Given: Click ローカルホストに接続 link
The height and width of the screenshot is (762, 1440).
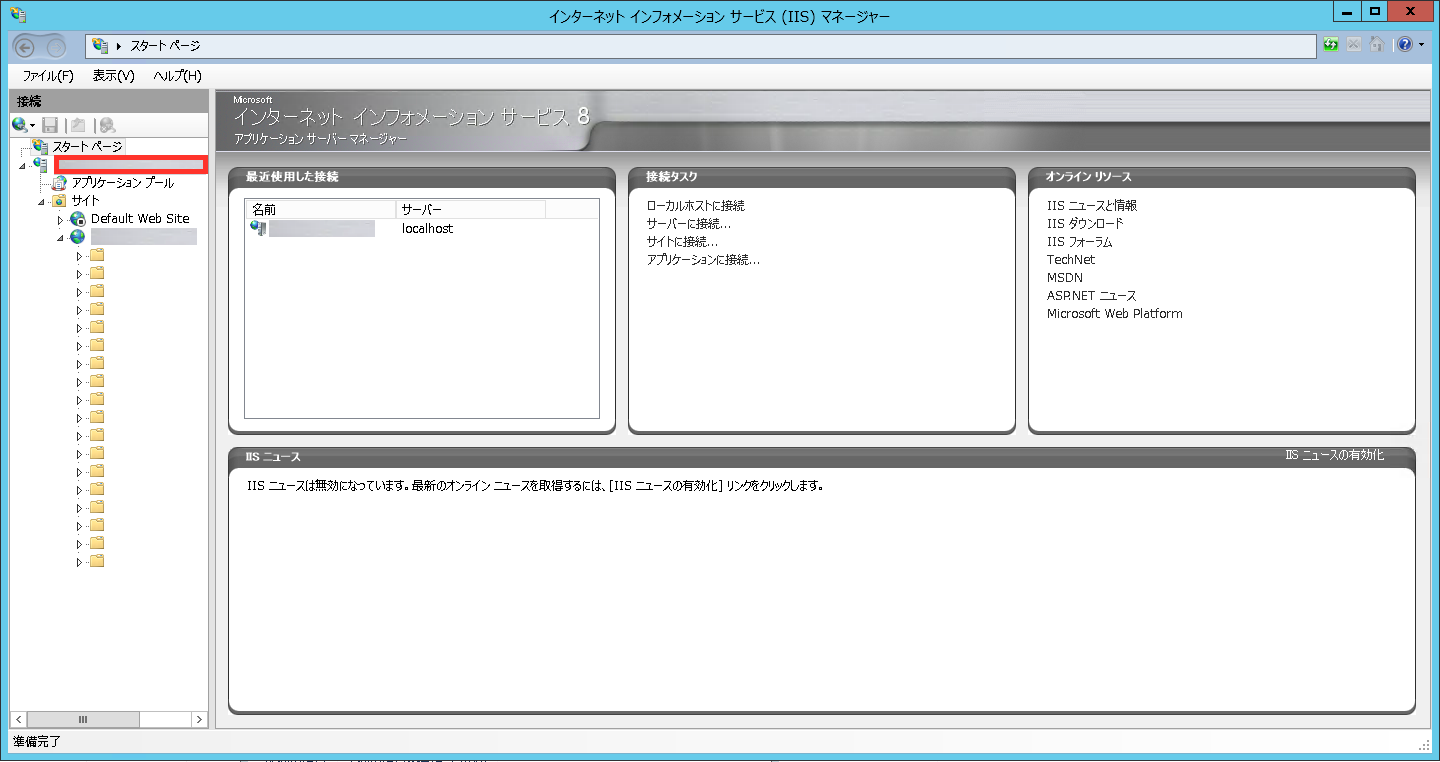Looking at the screenshot, I should [x=696, y=206].
